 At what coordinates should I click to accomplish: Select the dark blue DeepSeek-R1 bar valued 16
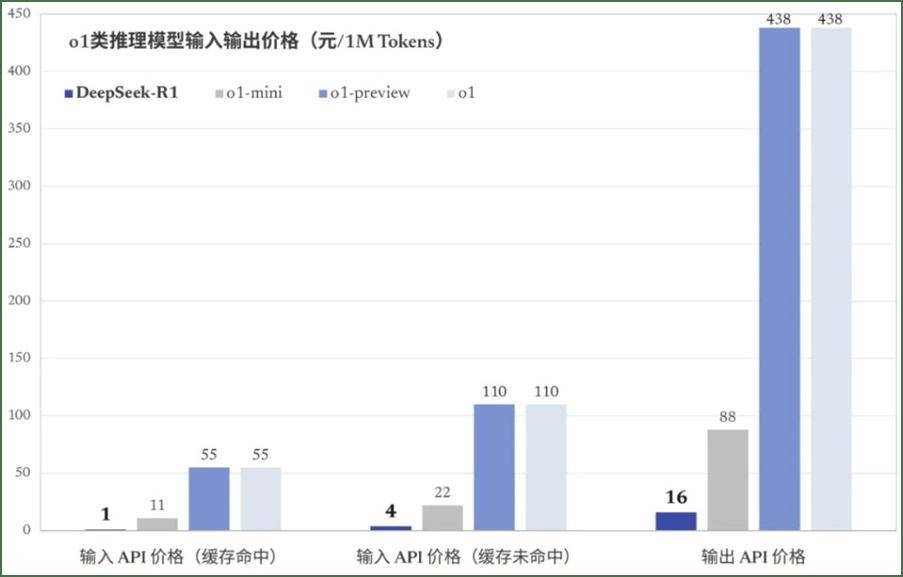[676, 521]
